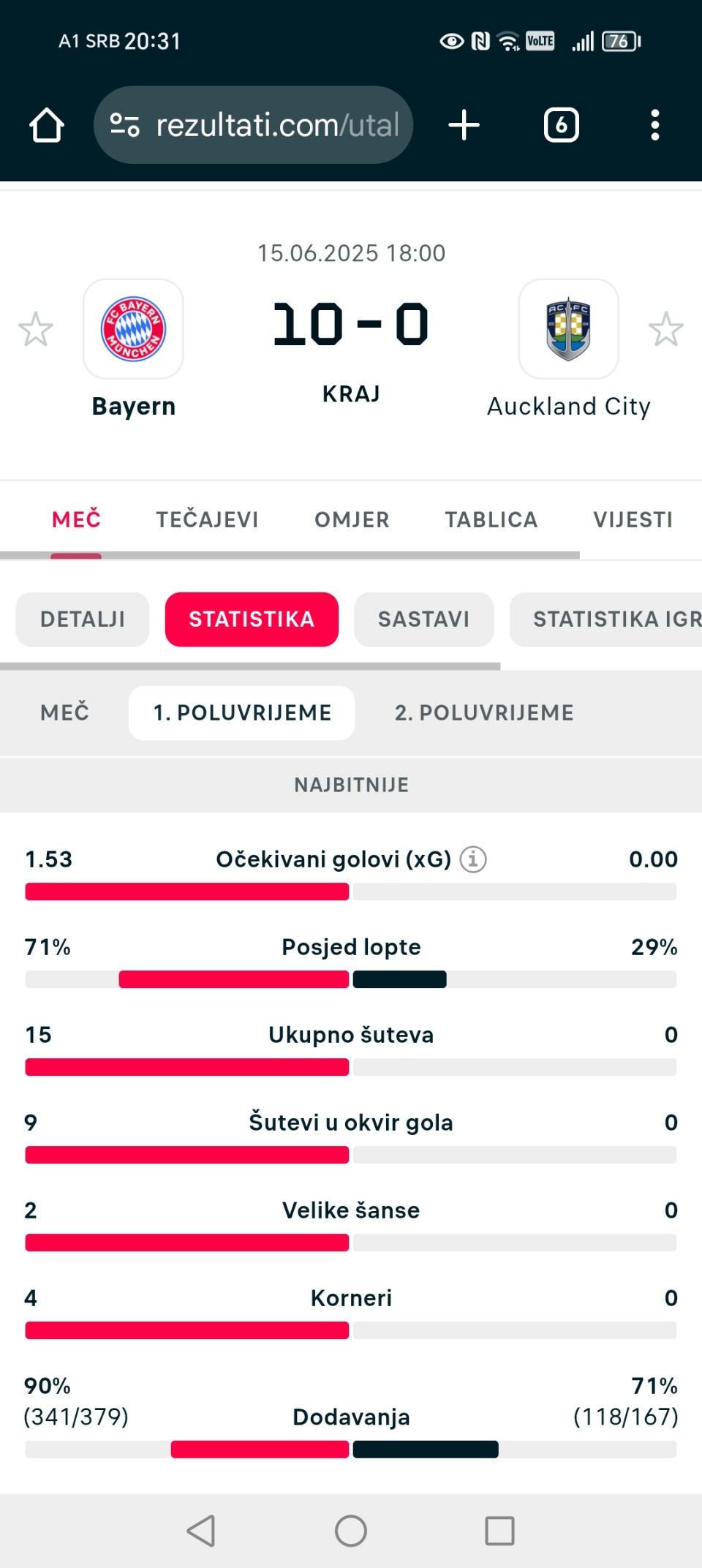This screenshot has width=702, height=1568.
Task: Click the xG info icon
Action: [x=473, y=859]
